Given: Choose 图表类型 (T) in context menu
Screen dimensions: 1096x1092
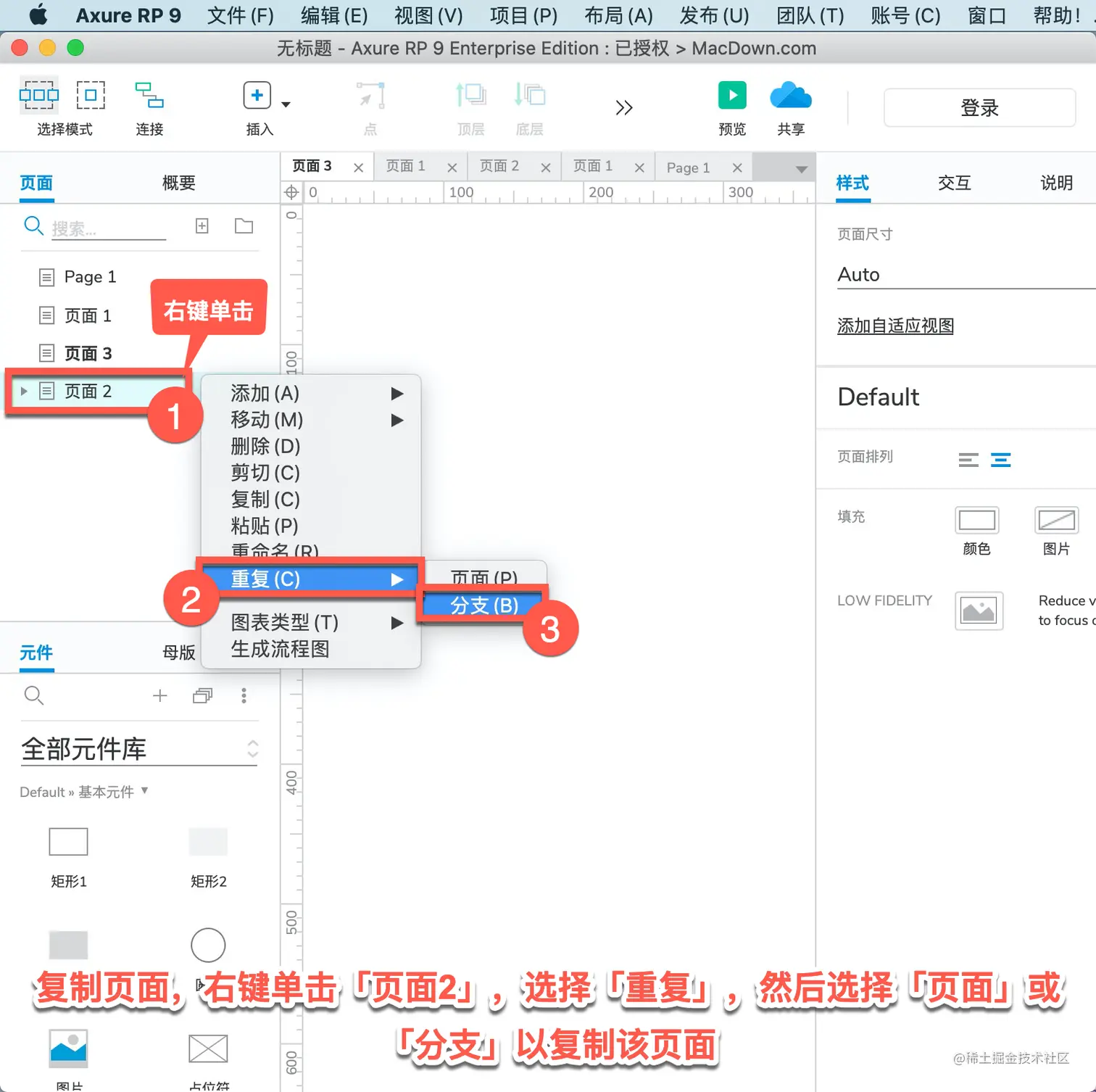Looking at the screenshot, I should click(x=311, y=622).
